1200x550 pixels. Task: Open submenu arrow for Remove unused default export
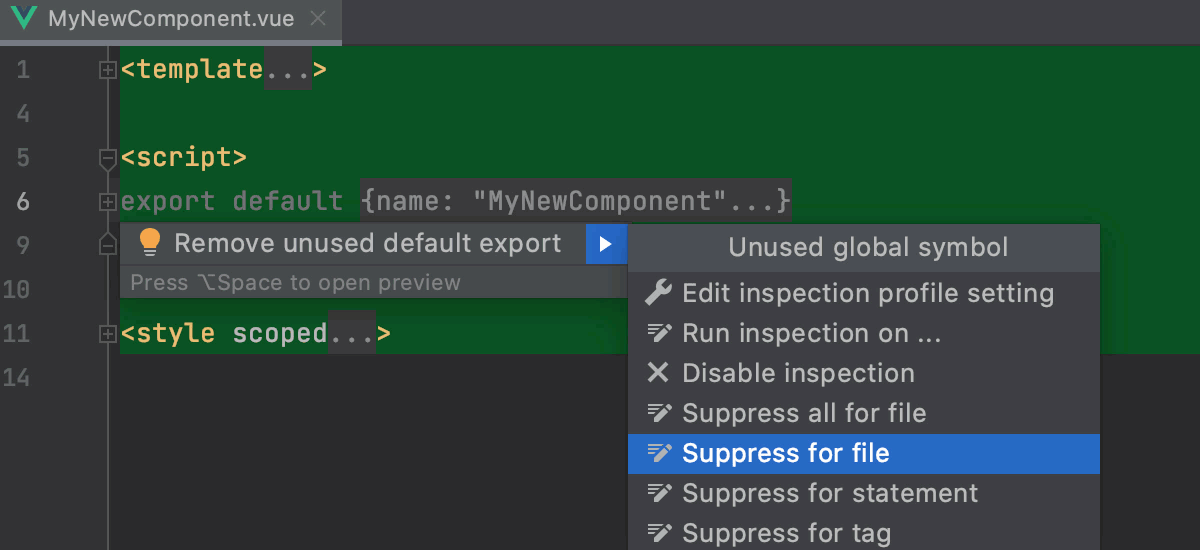605,243
